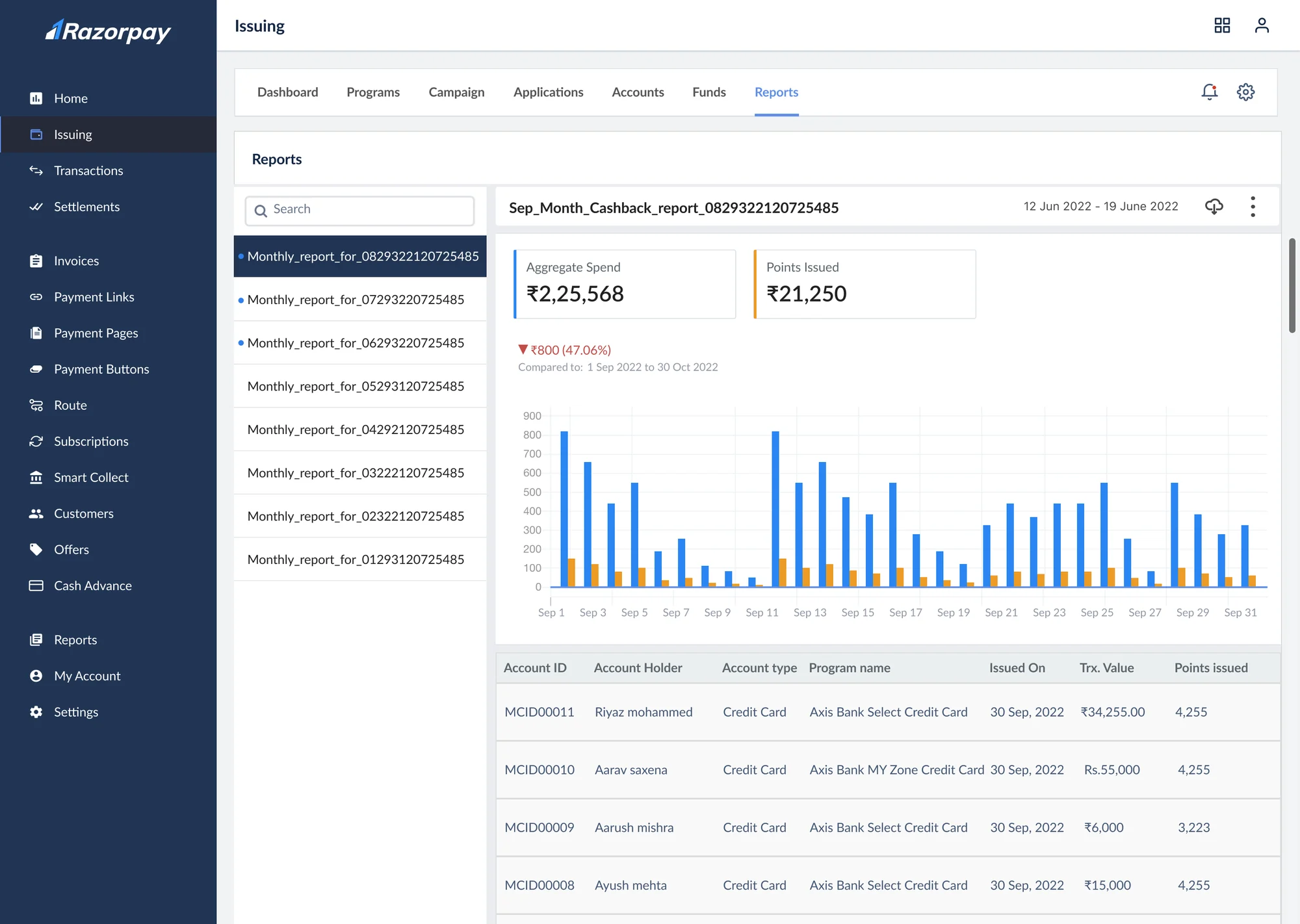Switch to the Applications tab

(x=548, y=92)
